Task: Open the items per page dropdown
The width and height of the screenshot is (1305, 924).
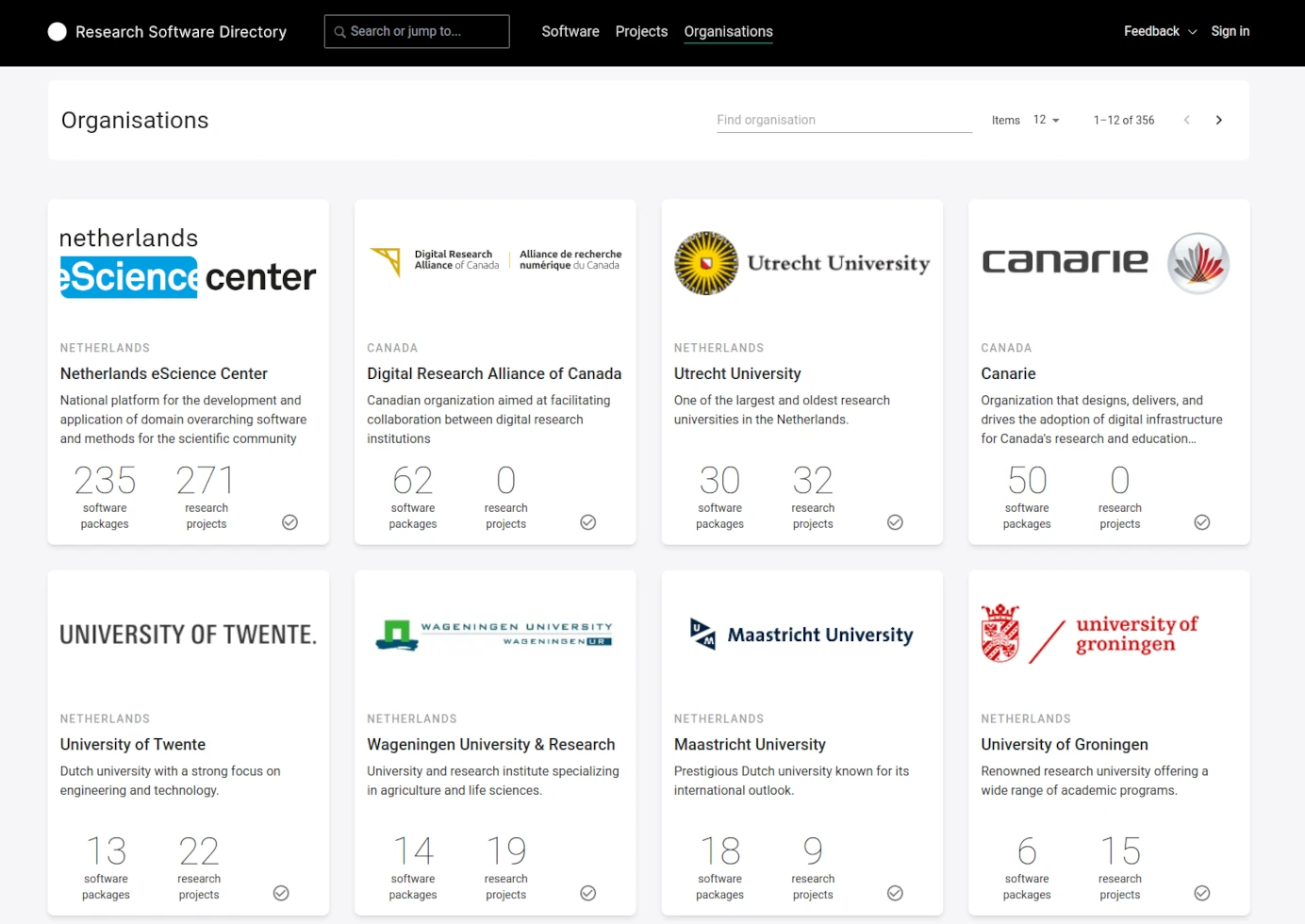Action: click(x=1046, y=120)
